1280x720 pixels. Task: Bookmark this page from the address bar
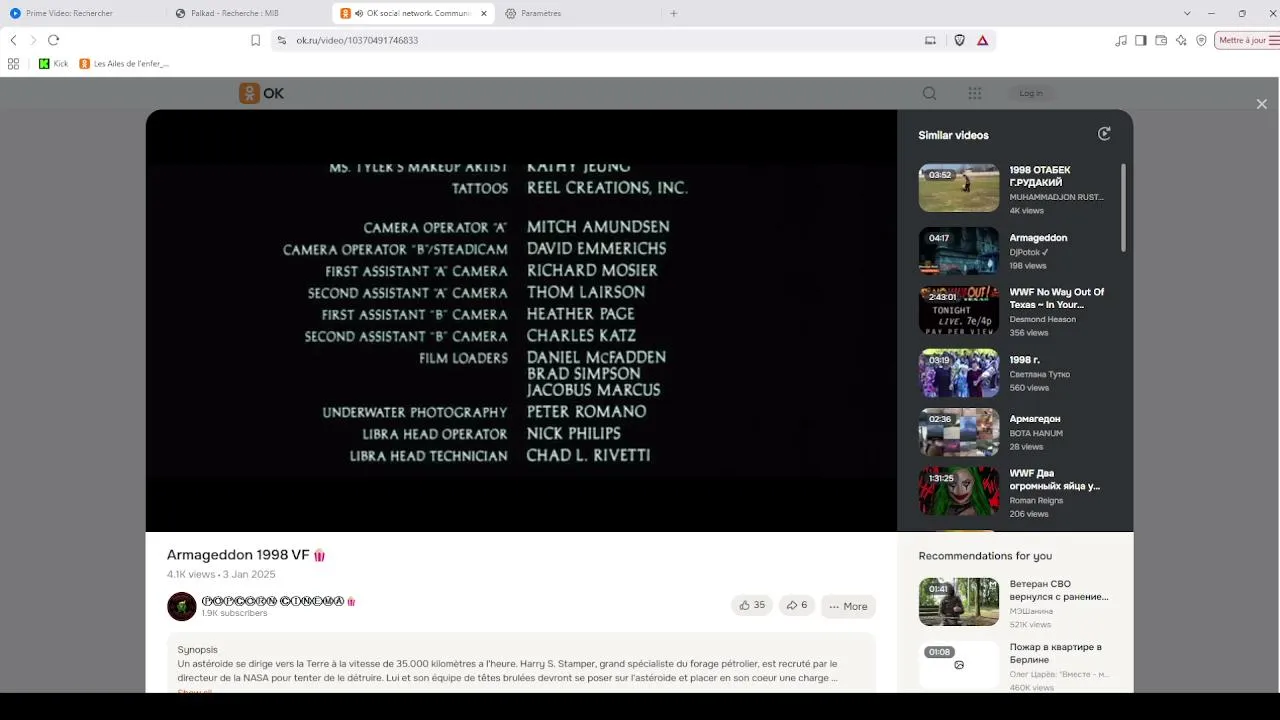click(x=255, y=40)
